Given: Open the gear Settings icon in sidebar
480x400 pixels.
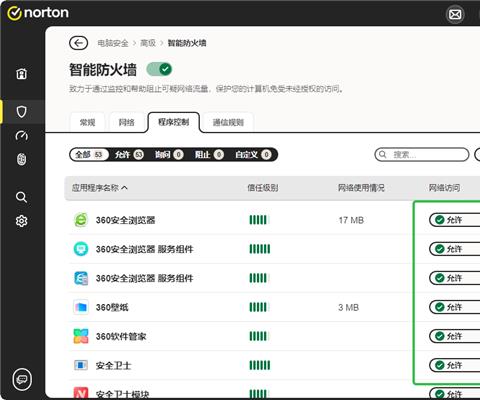Looking at the screenshot, I should (x=22, y=221).
